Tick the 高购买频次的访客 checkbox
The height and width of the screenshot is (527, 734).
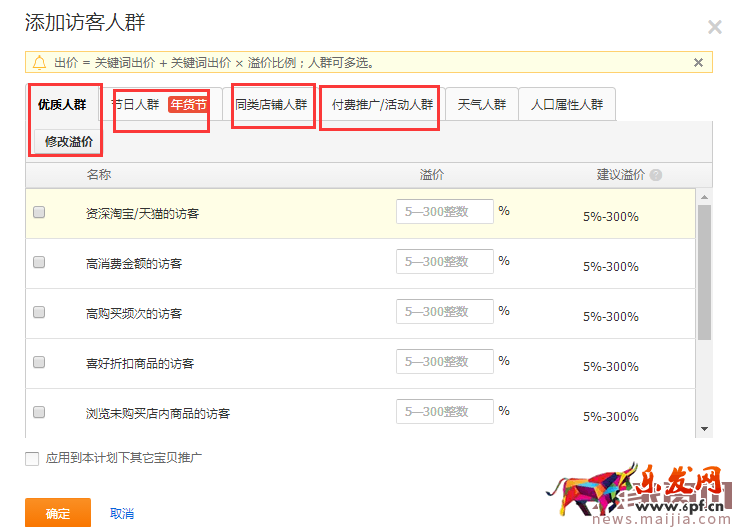pos(39,312)
